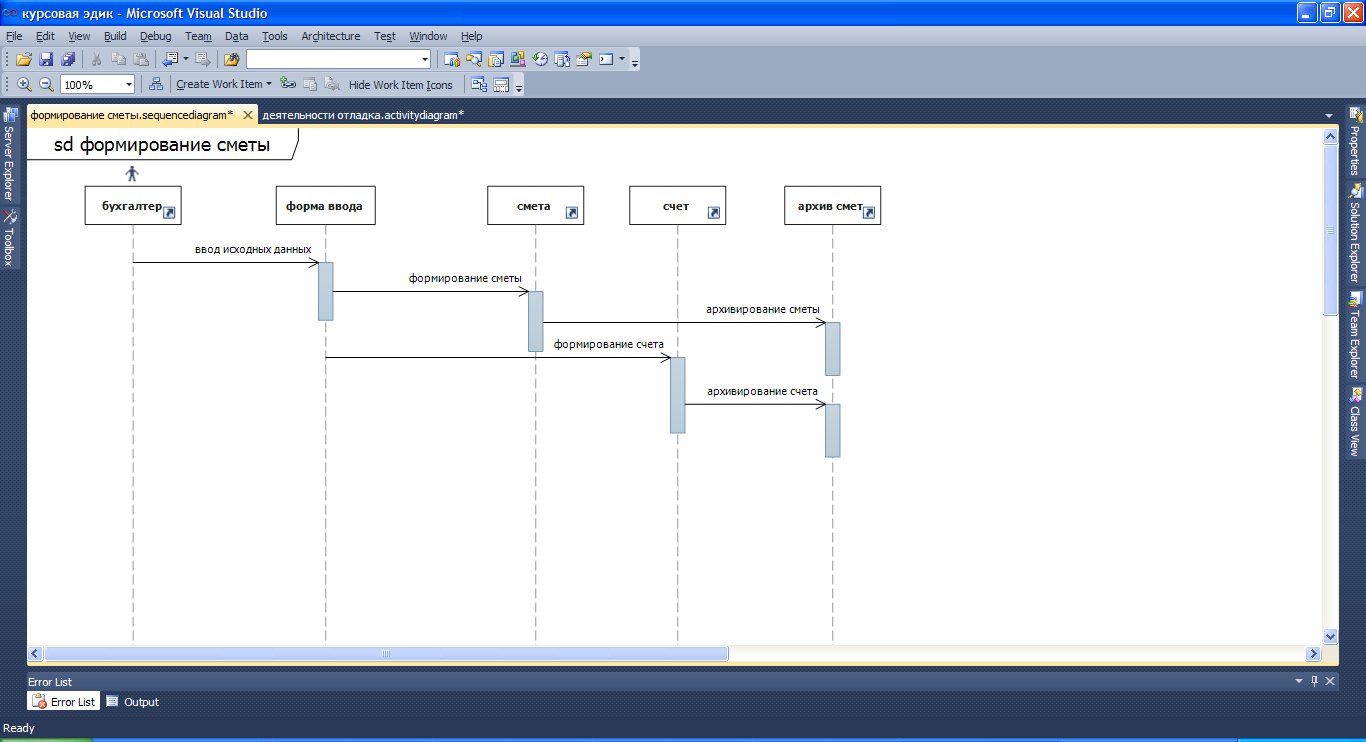
Task: Select the архивирование счета message label
Action: [762, 391]
